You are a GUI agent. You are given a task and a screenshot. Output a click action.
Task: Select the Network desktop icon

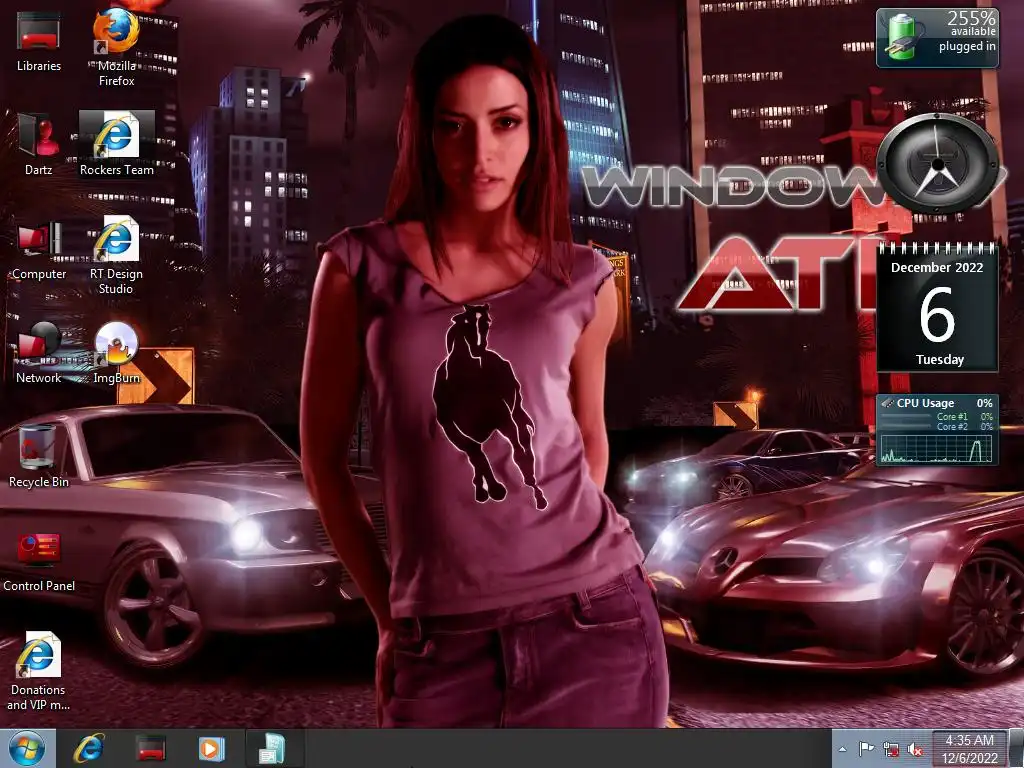[x=39, y=353]
